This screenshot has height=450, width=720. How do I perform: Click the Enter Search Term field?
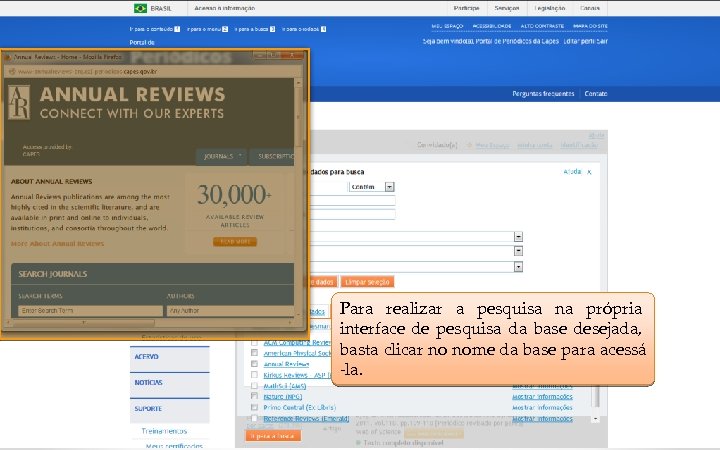(x=90, y=311)
